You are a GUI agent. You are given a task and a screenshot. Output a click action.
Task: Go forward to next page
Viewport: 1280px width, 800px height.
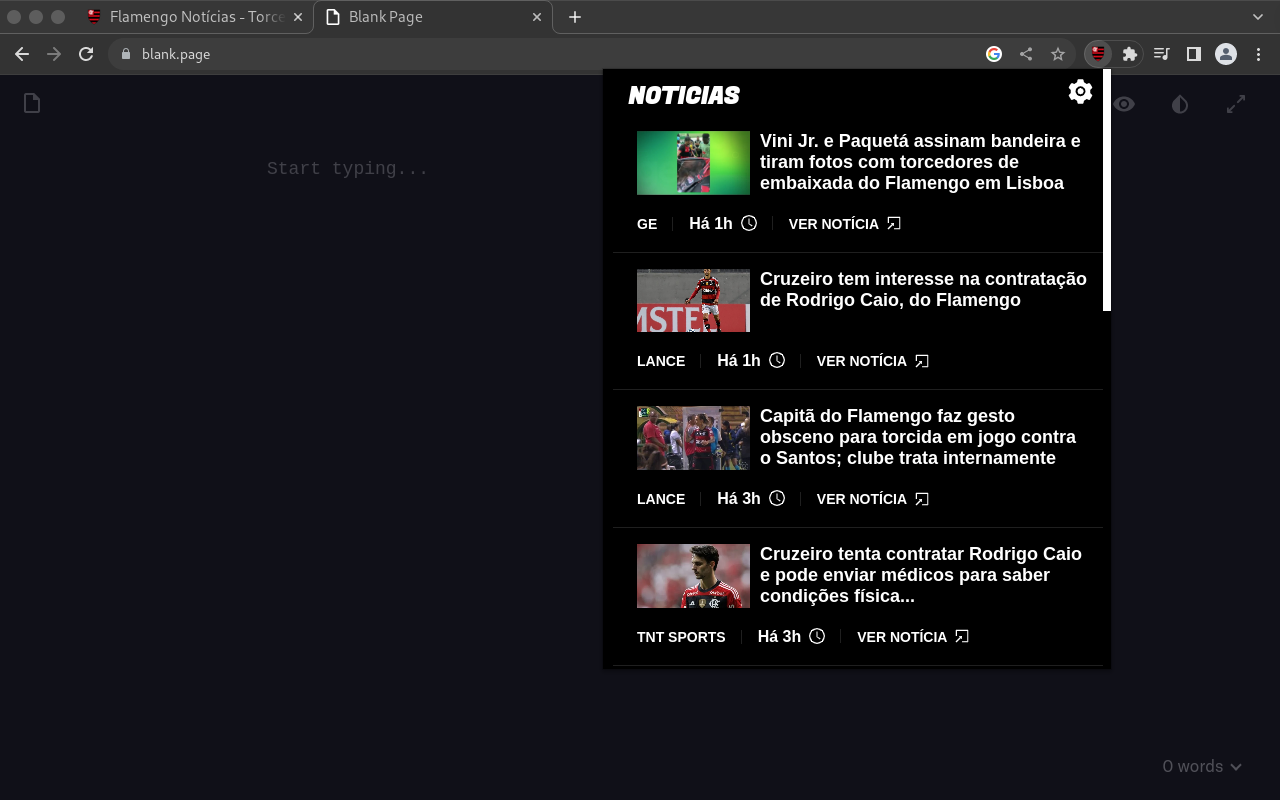point(54,54)
